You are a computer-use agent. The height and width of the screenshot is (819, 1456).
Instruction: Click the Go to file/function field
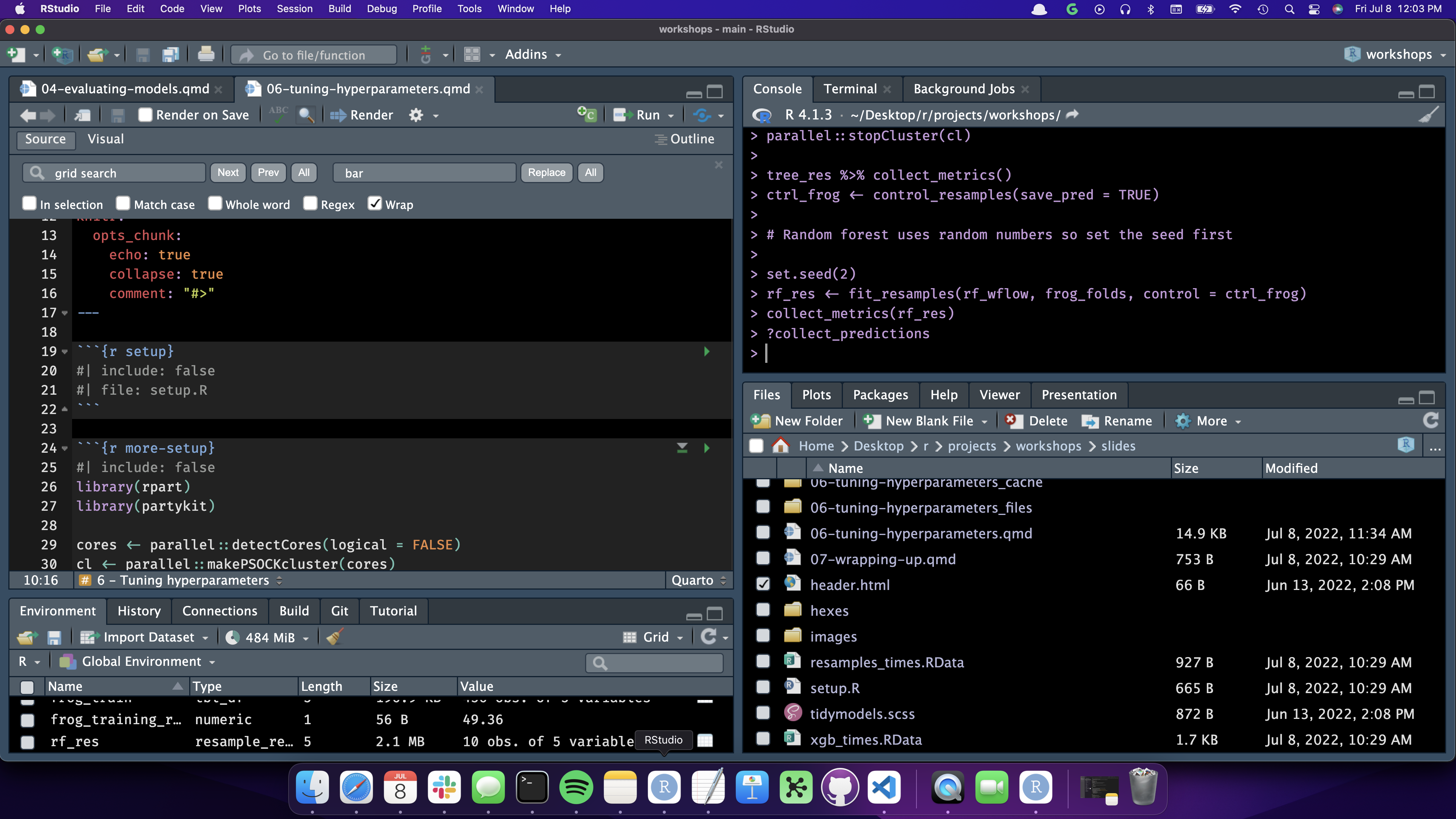(x=314, y=55)
